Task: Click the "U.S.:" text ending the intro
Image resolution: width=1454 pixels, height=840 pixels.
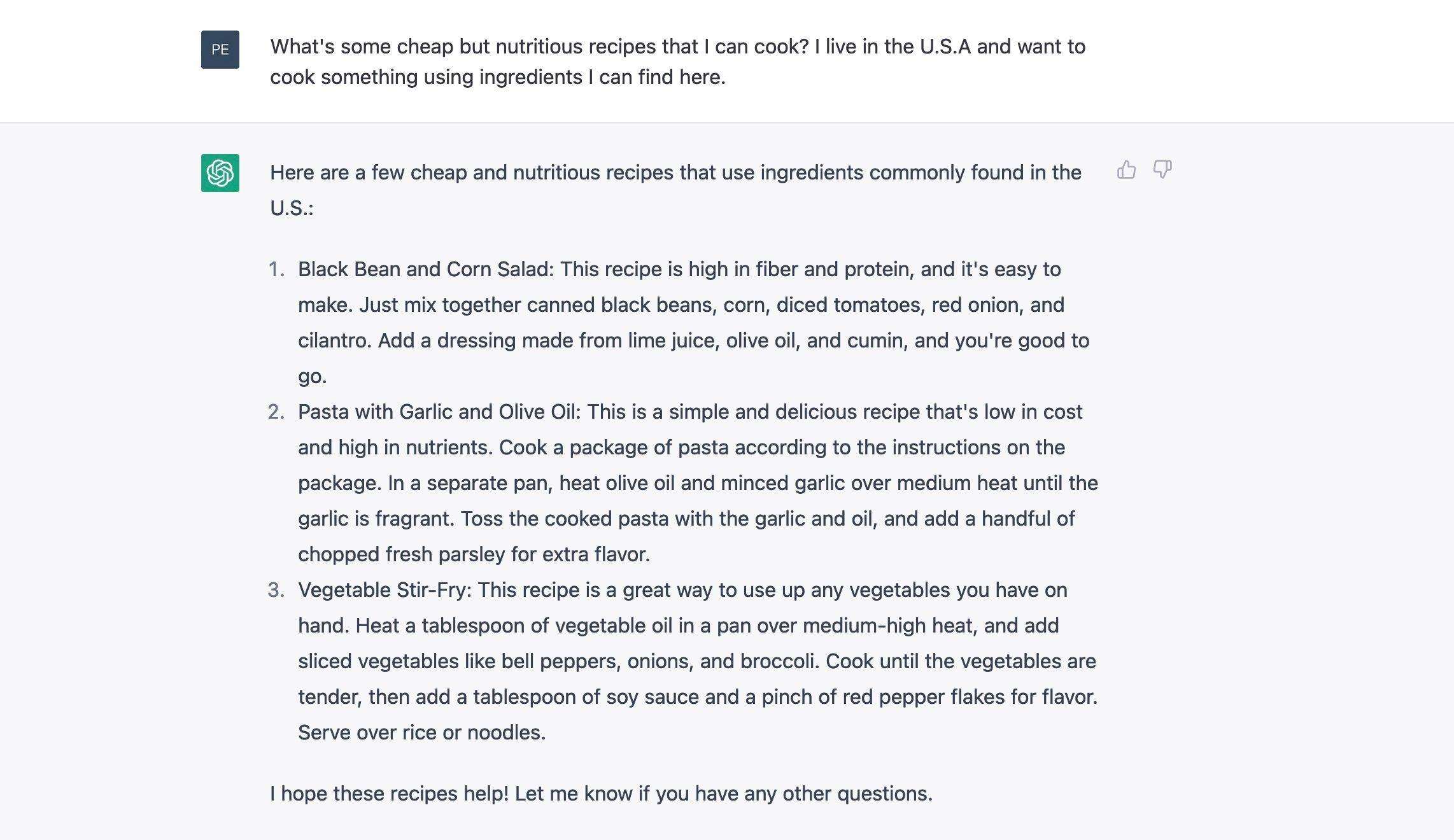Action: click(x=292, y=208)
